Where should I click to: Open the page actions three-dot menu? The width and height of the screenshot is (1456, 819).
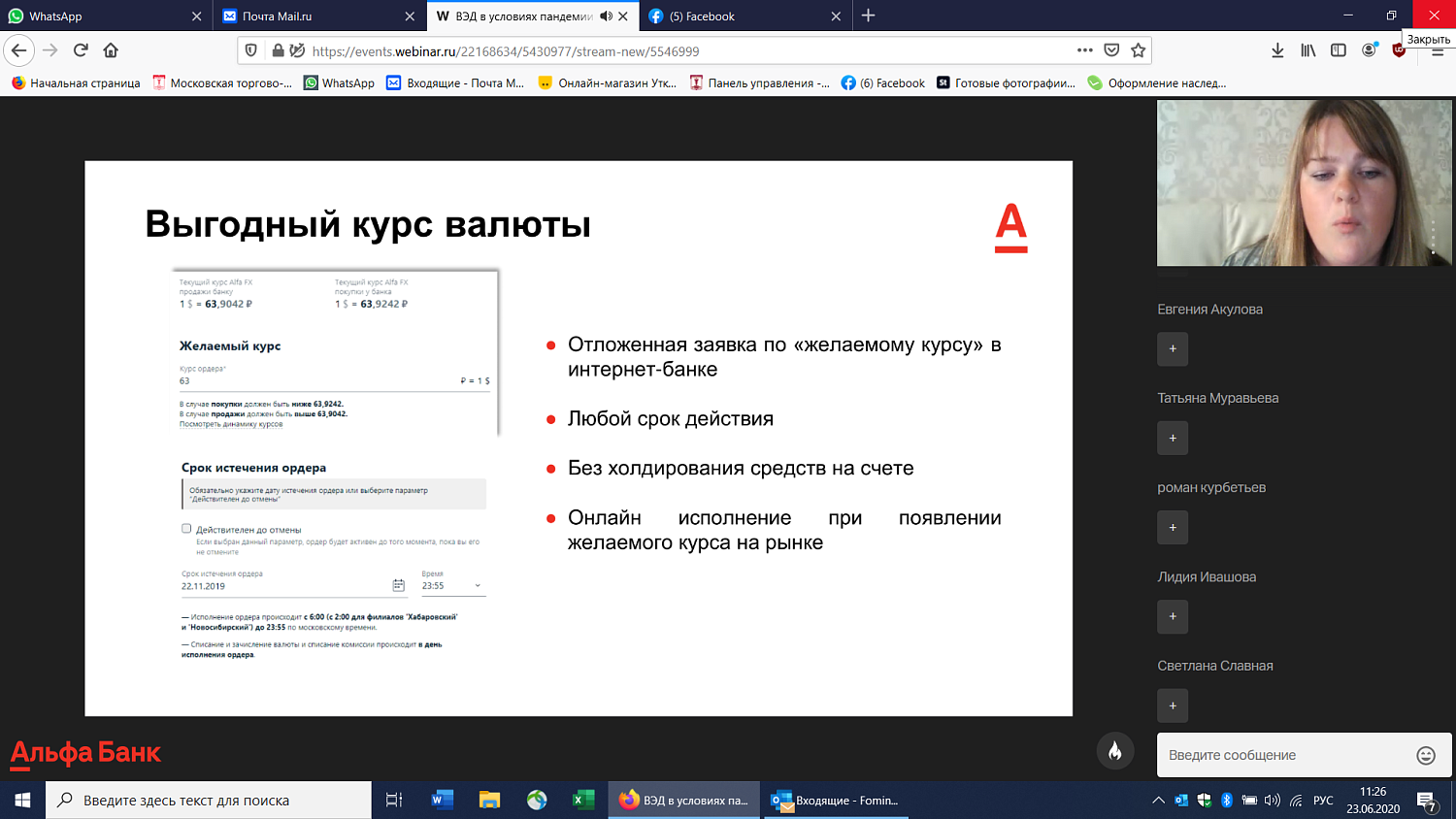(1084, 50)
